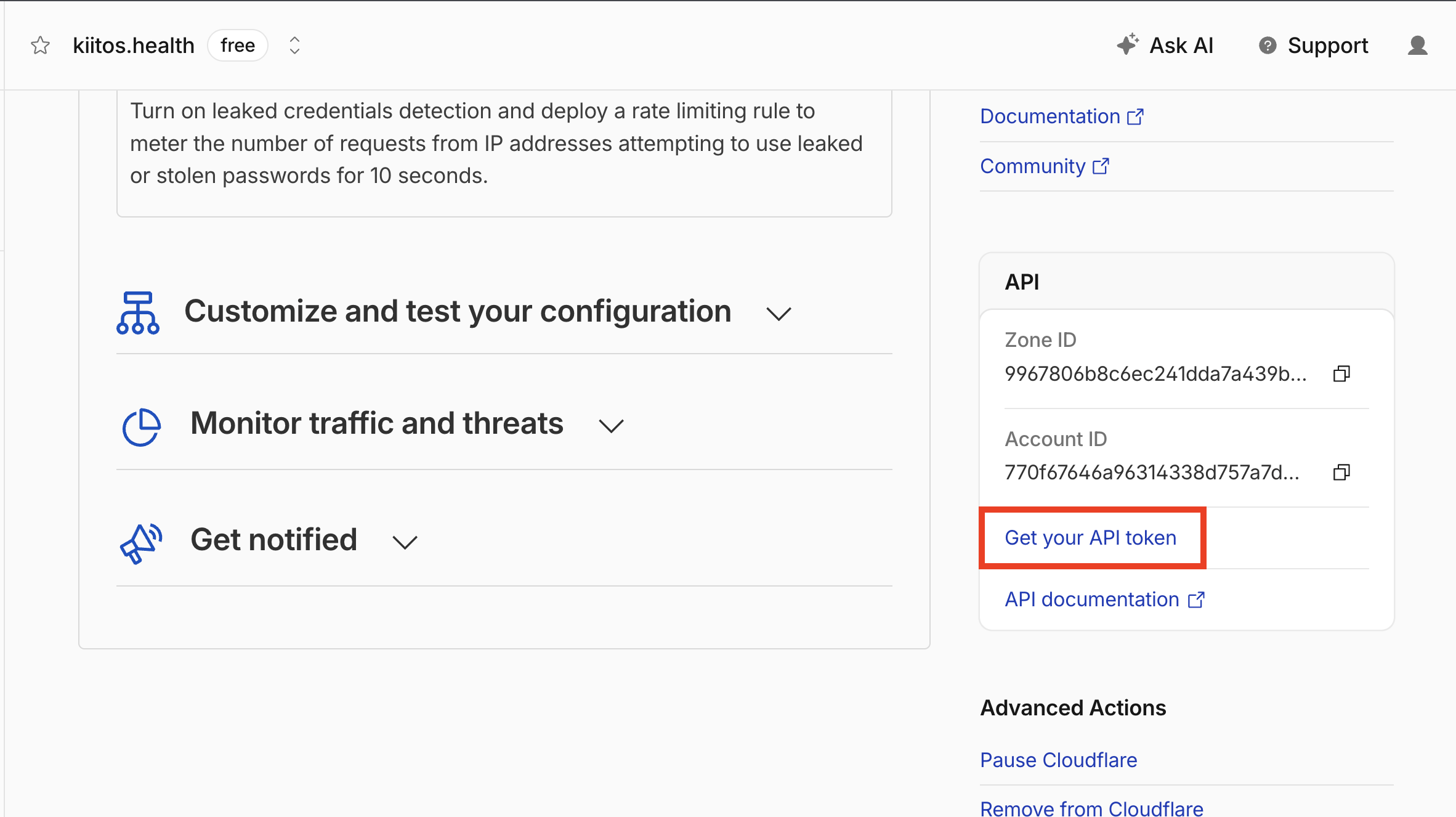Click the leaked credentials detection description text
This screenshot has height=817, width=1456.
[496, 143]
